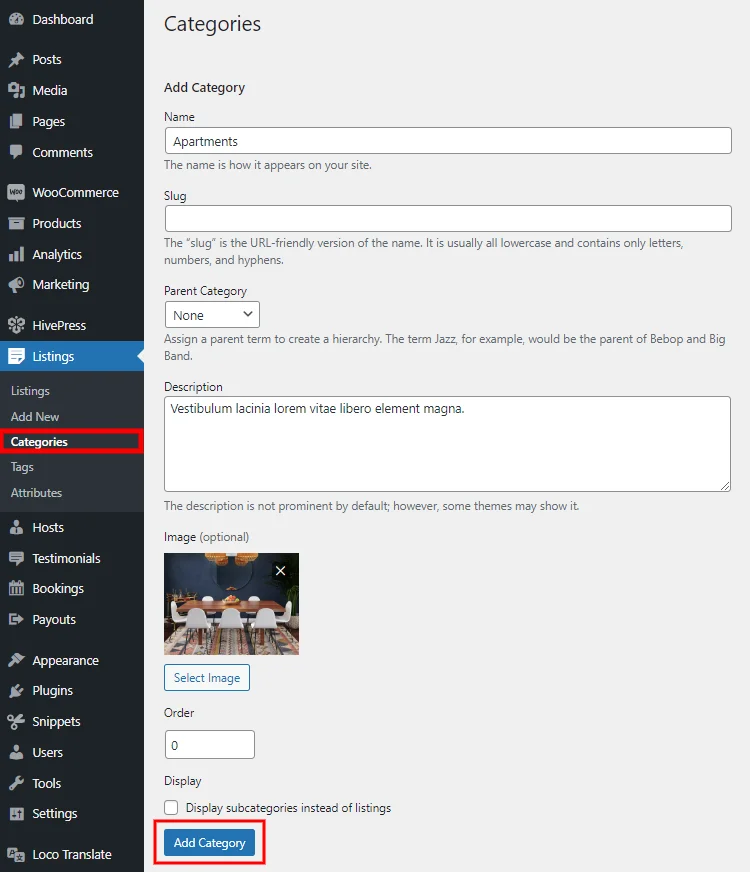The height and width of the screenshot is (872, 750).
Task: Click the Hosts person icon
Action: pyautogui.click(x=17, y=527)
